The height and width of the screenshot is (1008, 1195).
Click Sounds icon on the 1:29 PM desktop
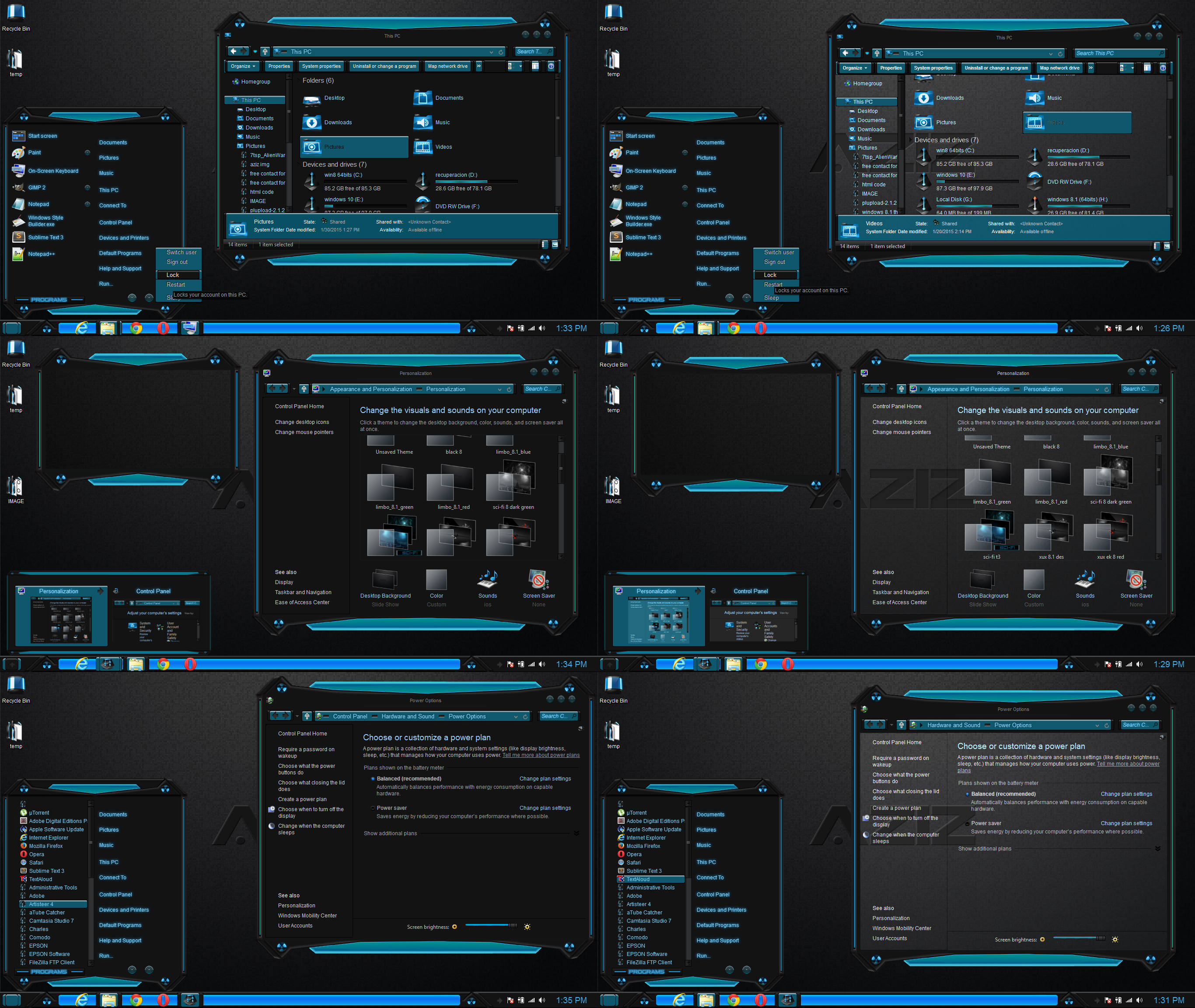pyautogui.click(x=1085, y=581)
